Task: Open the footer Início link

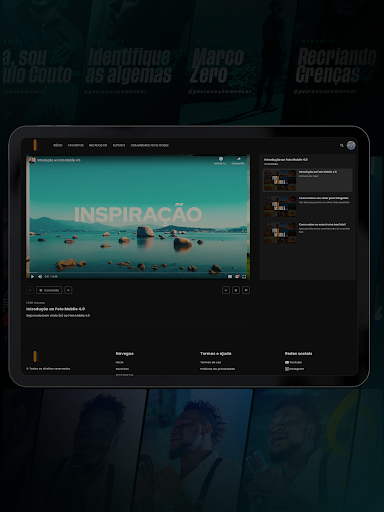Action: [120, 362]
